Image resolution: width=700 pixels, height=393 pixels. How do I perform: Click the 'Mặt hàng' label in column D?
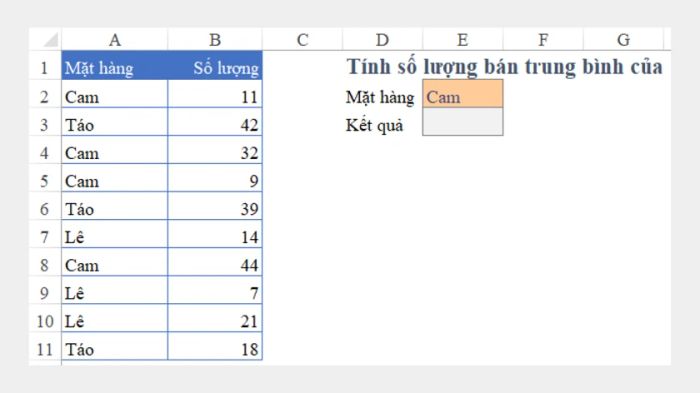pyautogui.click(x=380, y=97)
